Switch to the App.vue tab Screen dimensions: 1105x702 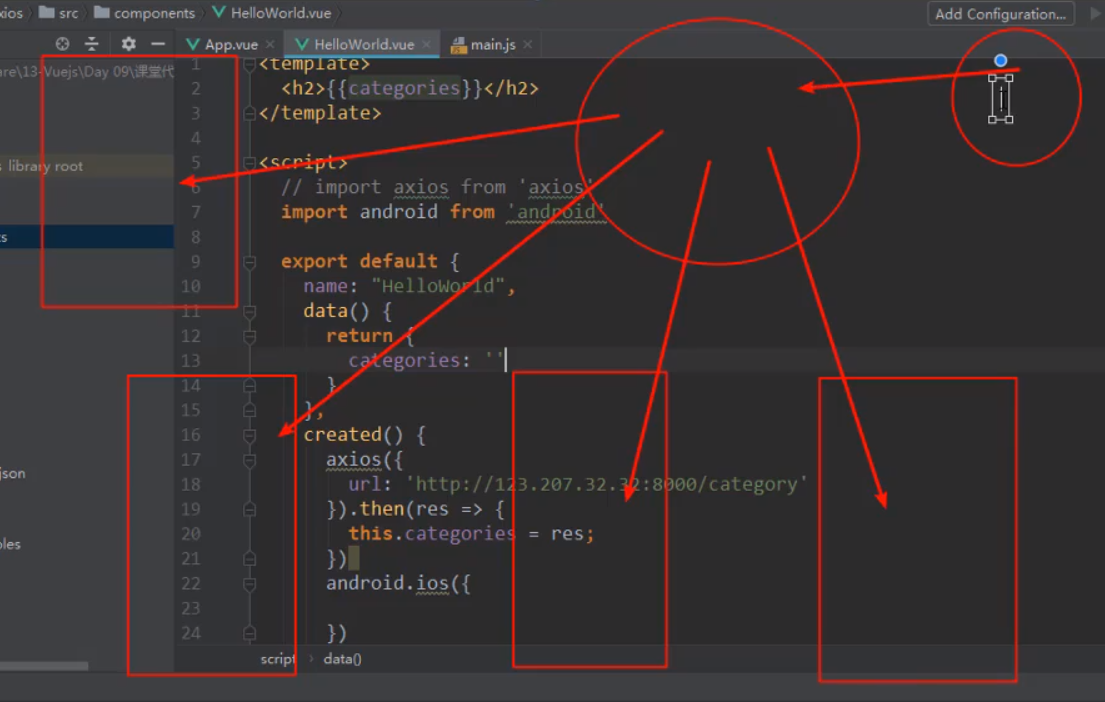point(230,44)
